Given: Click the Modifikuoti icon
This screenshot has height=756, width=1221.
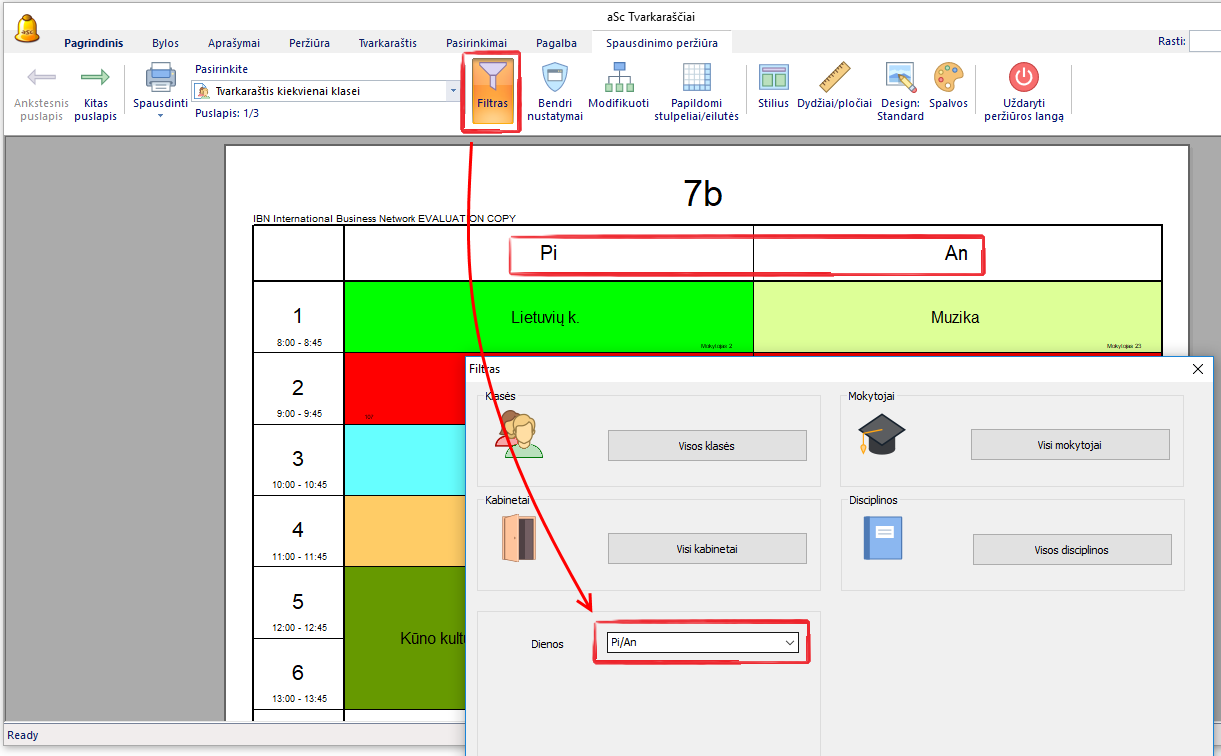Looking at the screenshot, I should pos(618,78).
